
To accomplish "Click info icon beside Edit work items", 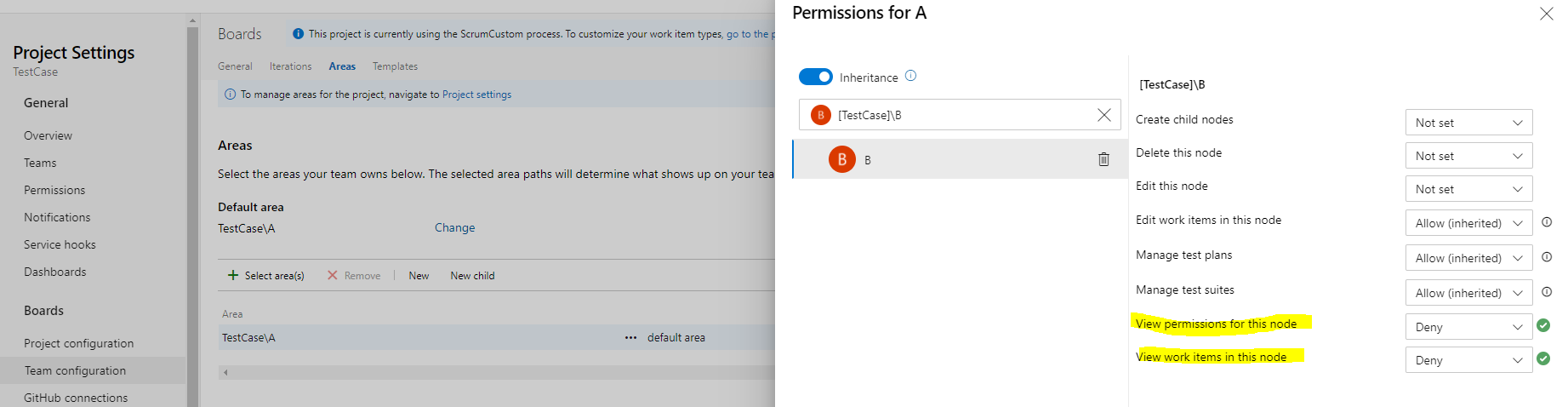I will click(x=1546, y=222).
